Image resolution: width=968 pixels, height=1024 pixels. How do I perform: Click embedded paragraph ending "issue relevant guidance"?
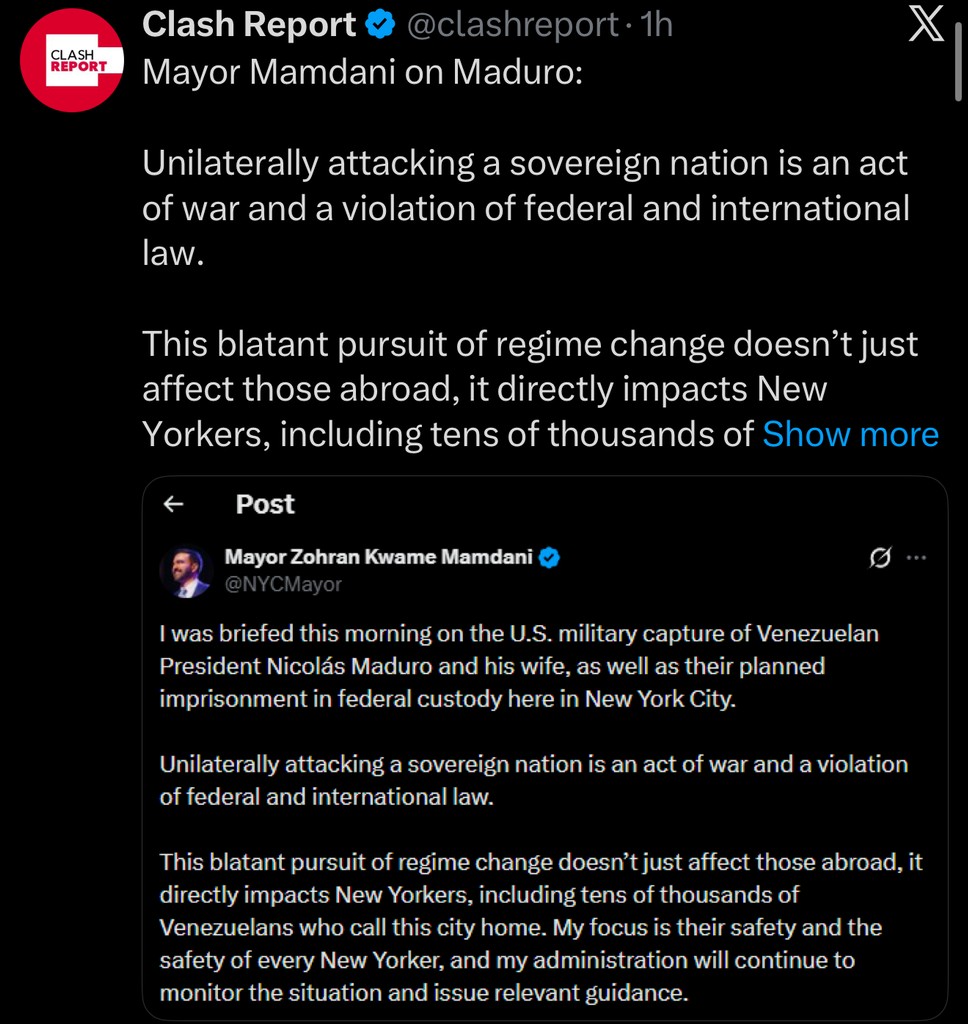coord(540,927)
